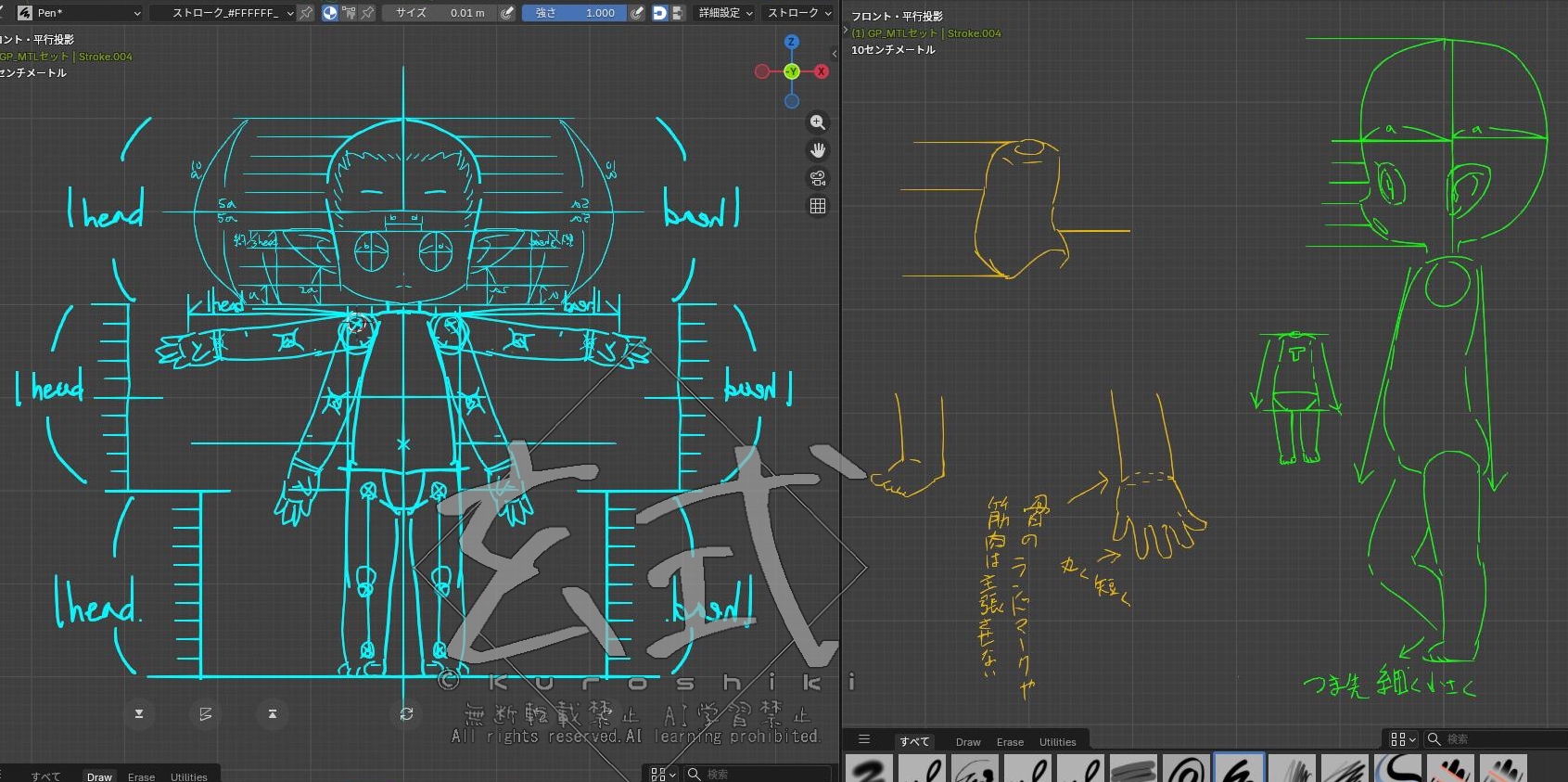Viewport: 1568px width, 782px height.
Task: Toggle pen pressure for strength
Action: tap(636, 13)
